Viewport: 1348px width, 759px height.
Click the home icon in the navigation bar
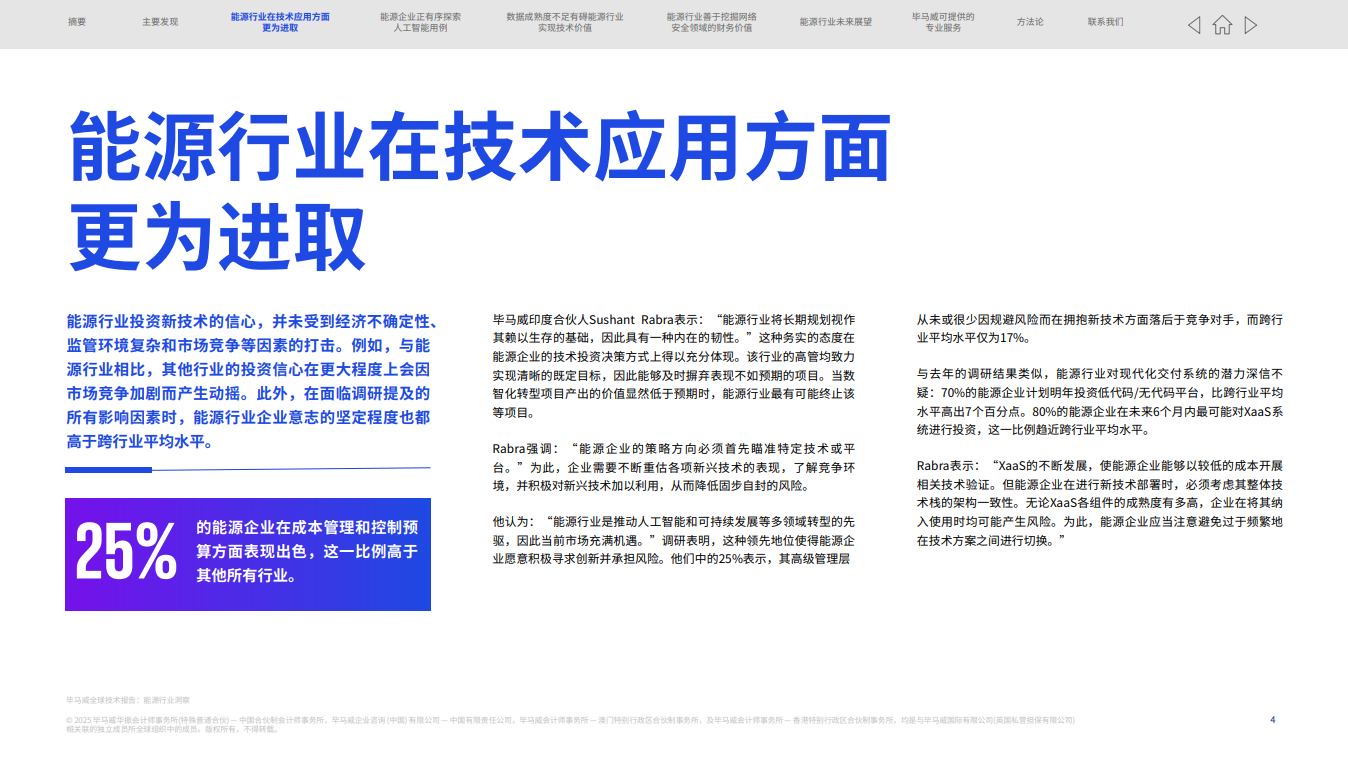1221,24
